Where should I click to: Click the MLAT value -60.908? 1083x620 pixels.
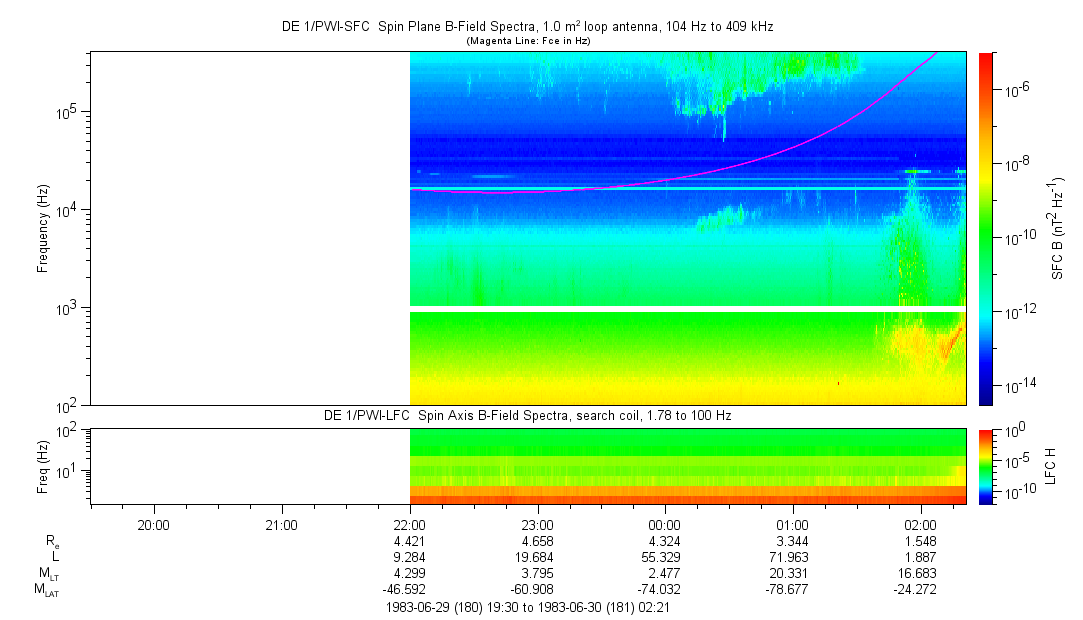click(x=532, y=590)
